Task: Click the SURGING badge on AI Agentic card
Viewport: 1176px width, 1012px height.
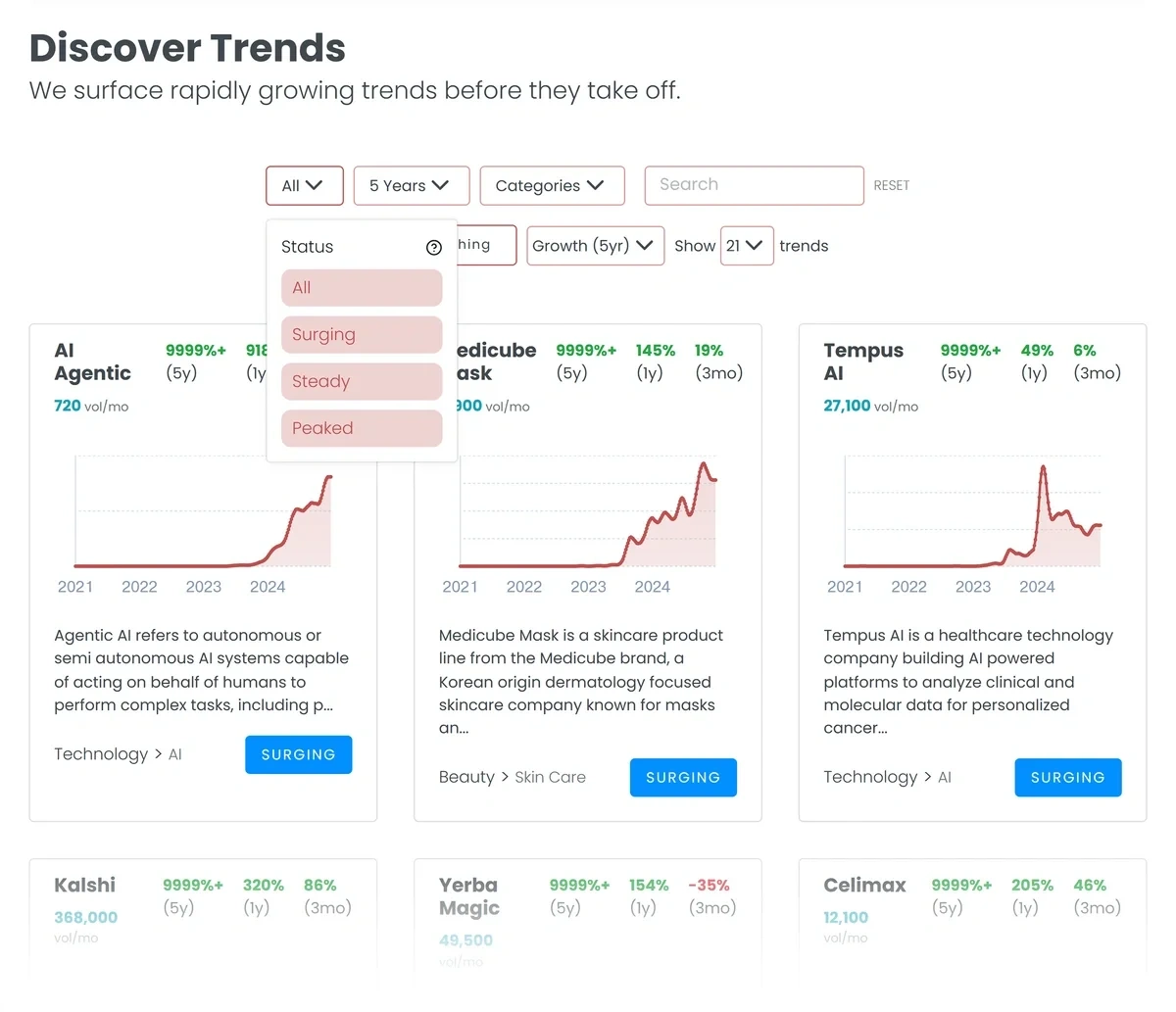Action: pyautogui.click(x=298, y=754)
